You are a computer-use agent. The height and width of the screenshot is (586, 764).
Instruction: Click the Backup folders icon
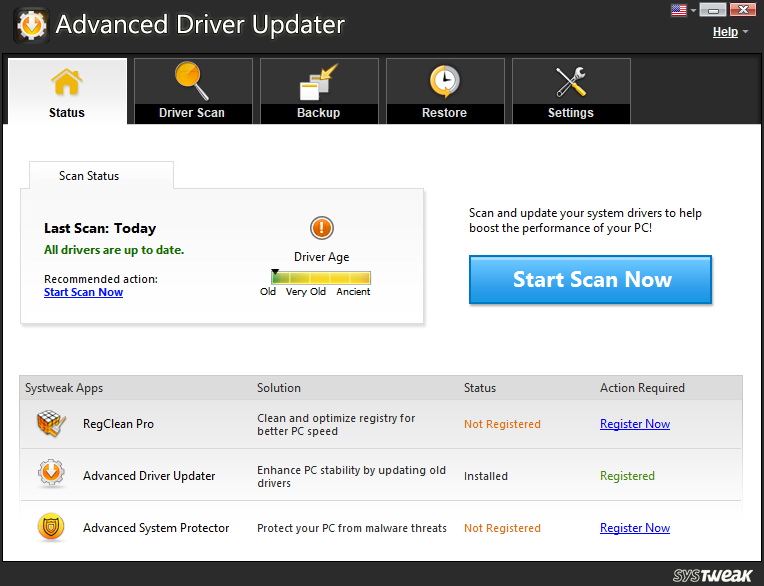coord(318,83)
